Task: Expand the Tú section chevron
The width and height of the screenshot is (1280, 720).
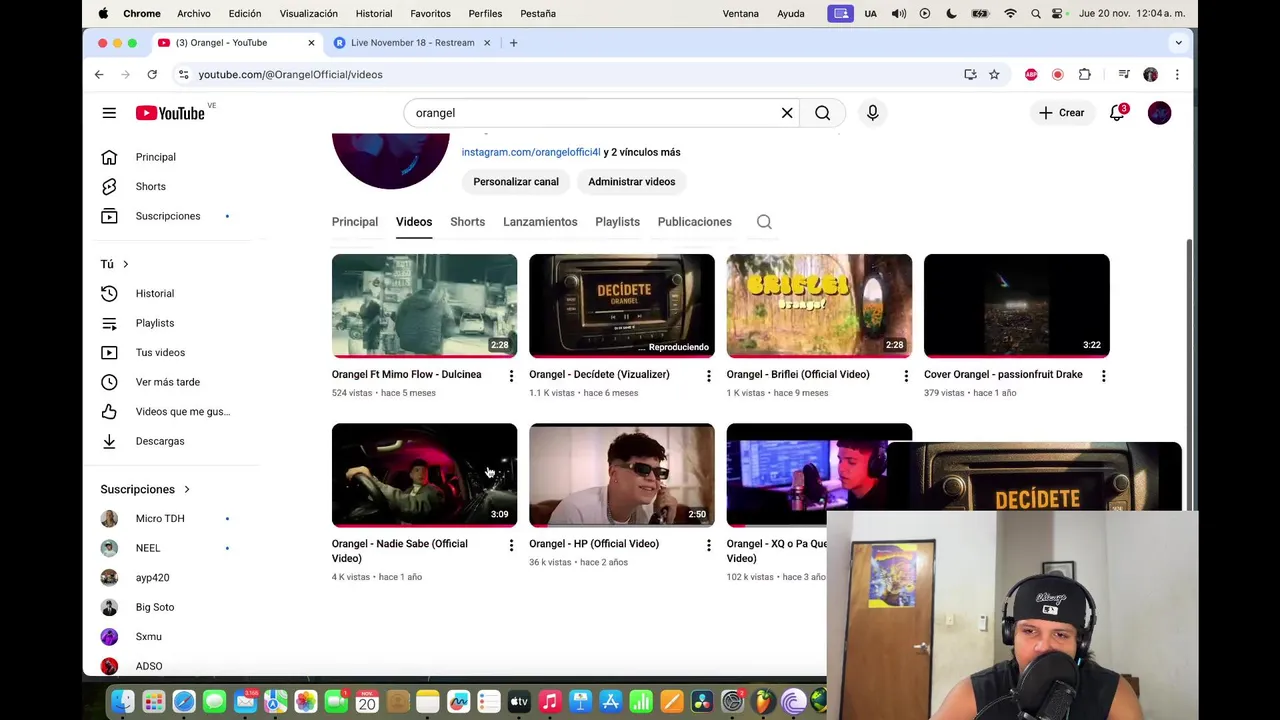Action: tap(125, 264)
